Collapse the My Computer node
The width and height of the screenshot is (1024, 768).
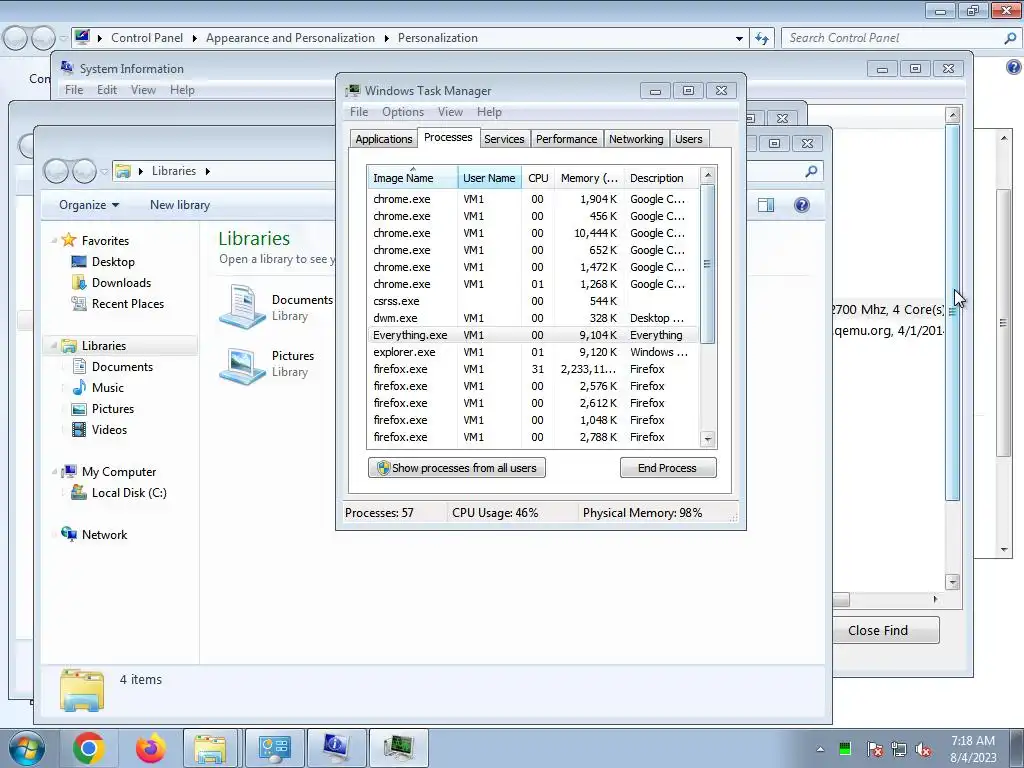click(x=54, y=472)
